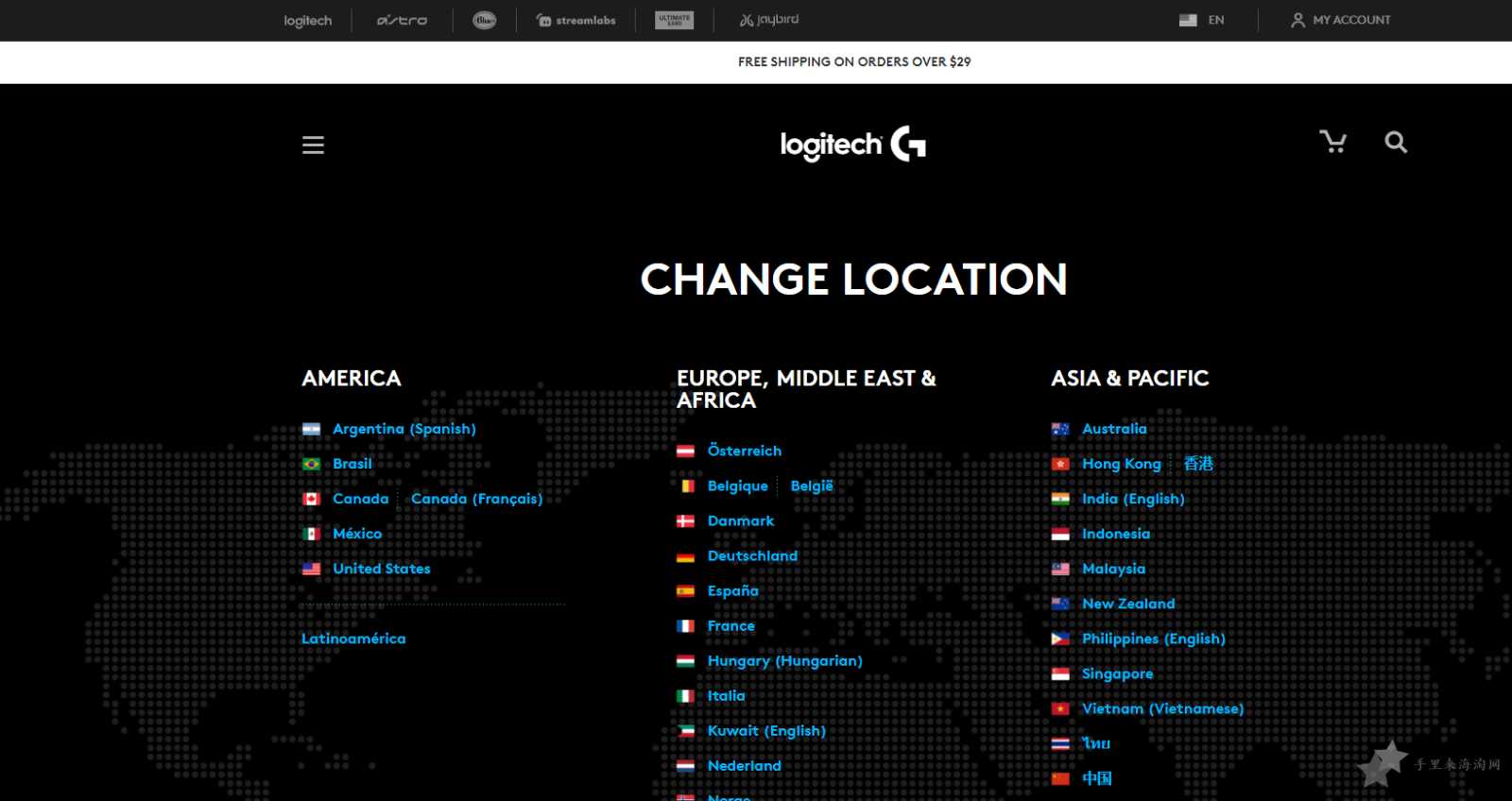1512x801 pixels.
Task: Select 中国 China location
Action: point(1097,778)
